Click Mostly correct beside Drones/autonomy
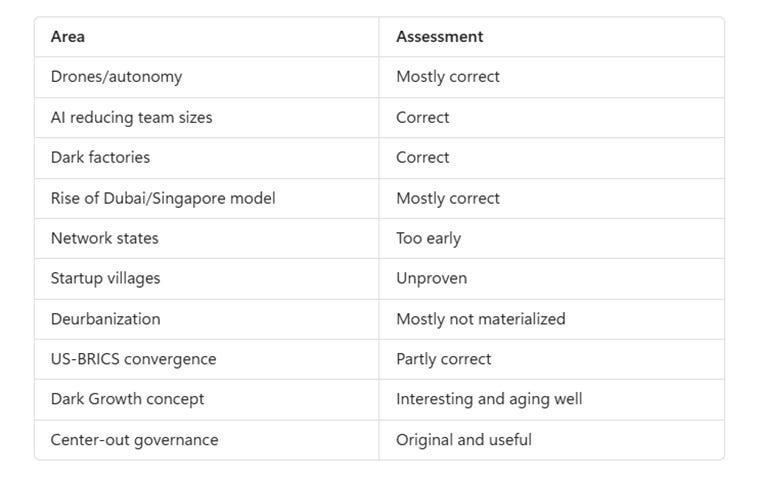 tap(448, 77)
